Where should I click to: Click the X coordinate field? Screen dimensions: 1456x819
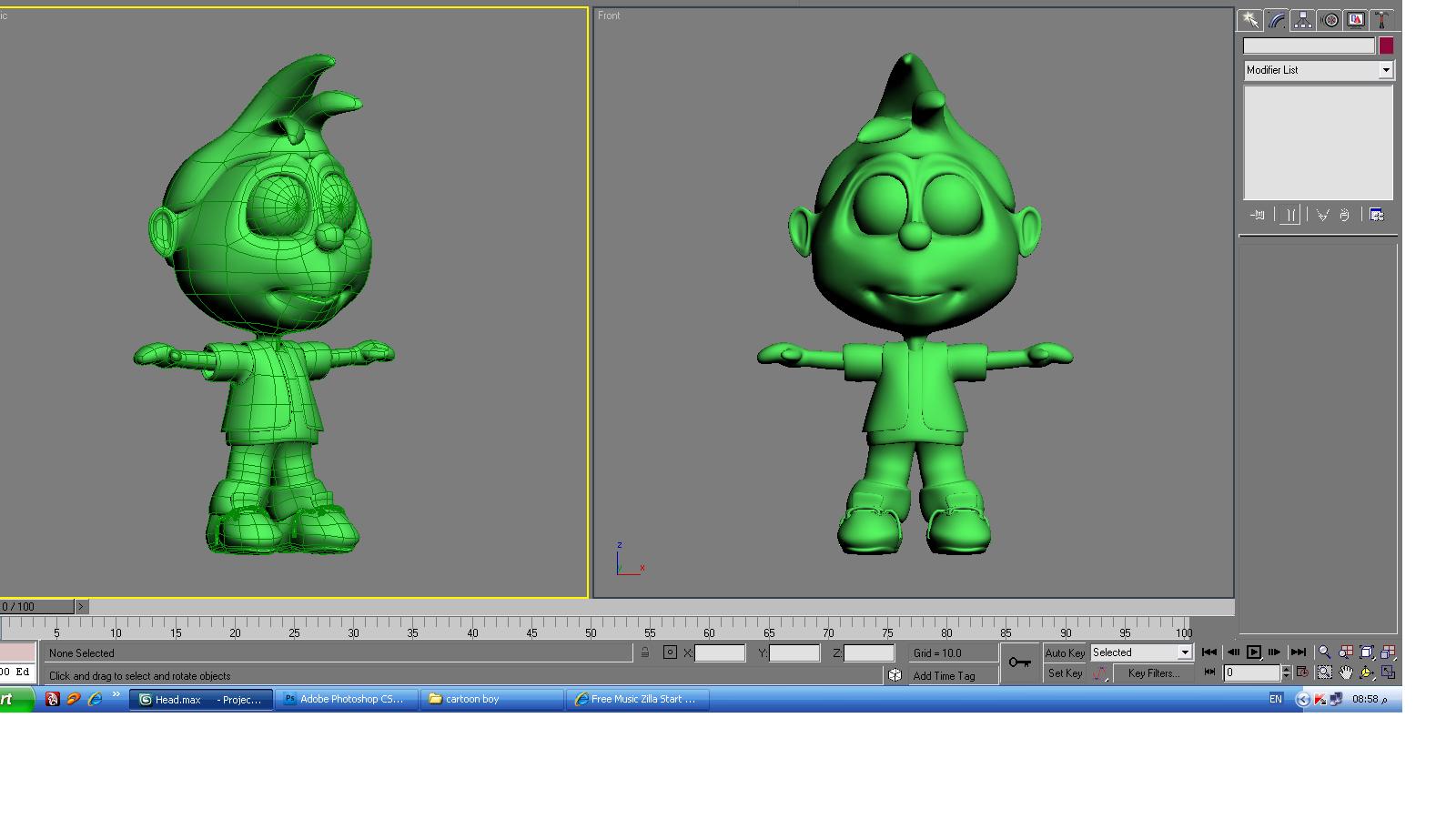coord(719,652)
